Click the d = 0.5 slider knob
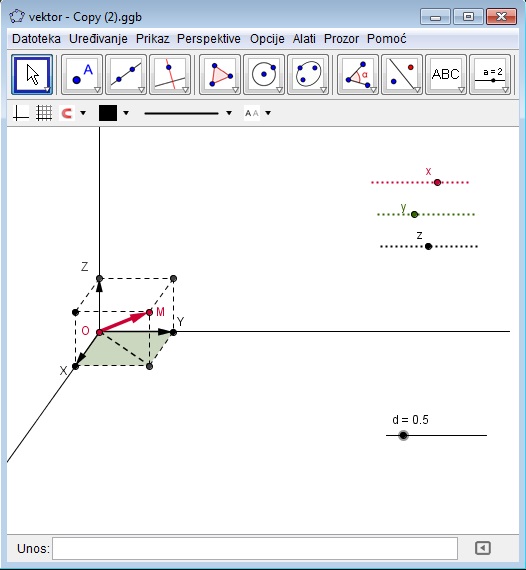The height and width of the screenshot is (570, 526). pos(403,435)
